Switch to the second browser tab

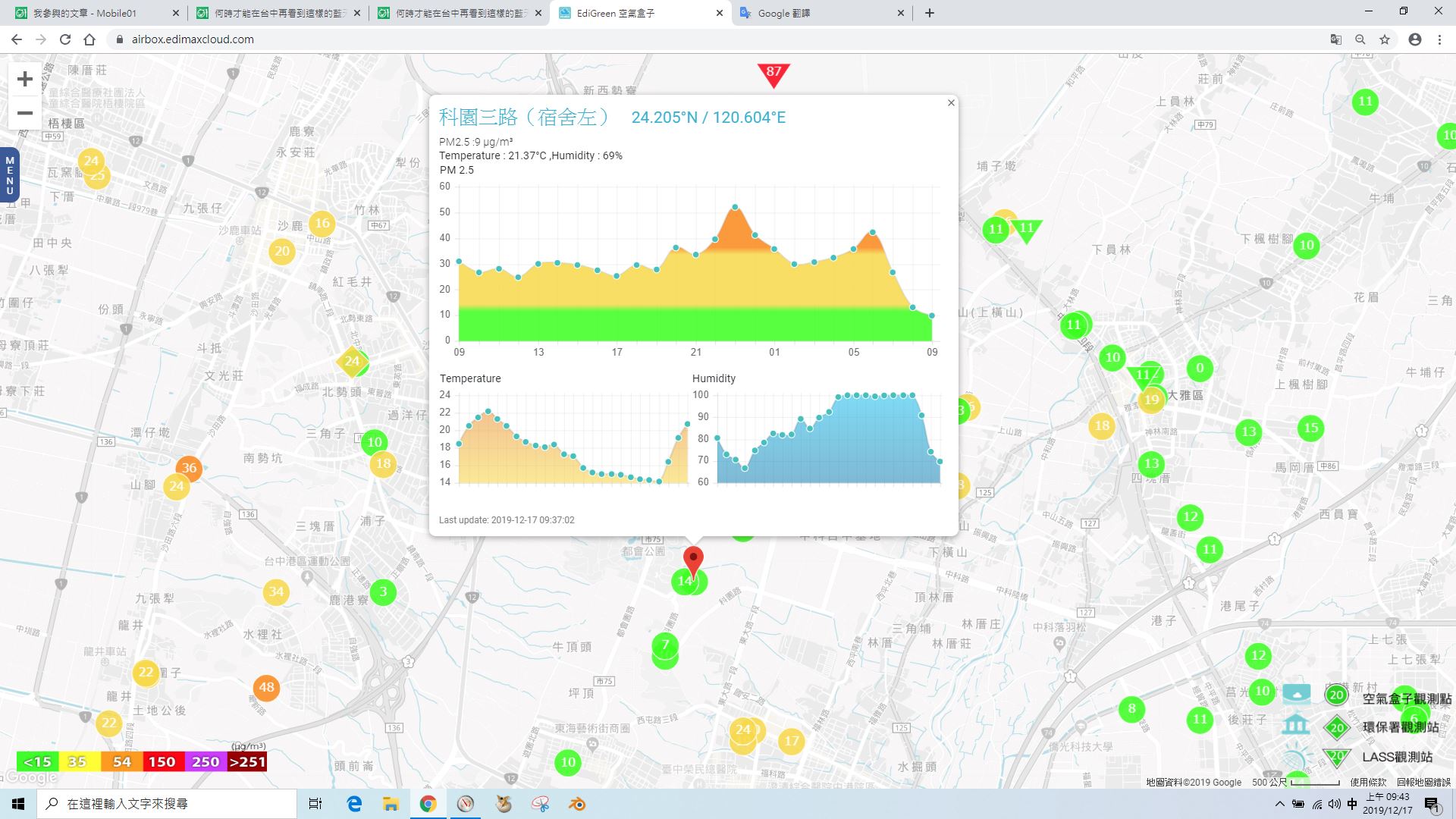point(278,13)
